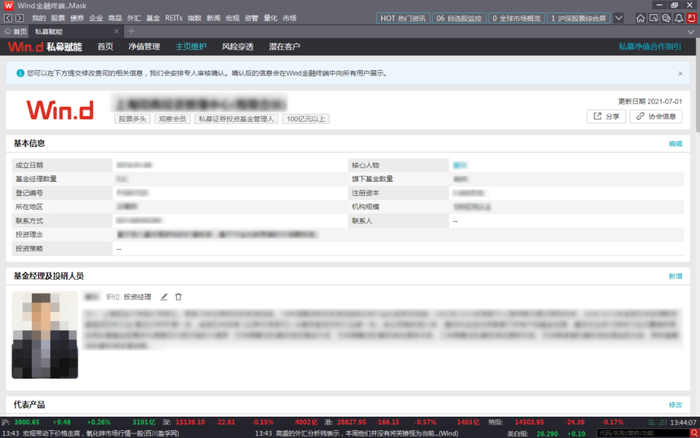The width and height of the screenshot is (700, 438).
Task: Click the red smiley assistant icon
Action: pyautogui.click(x=692, y=18)
